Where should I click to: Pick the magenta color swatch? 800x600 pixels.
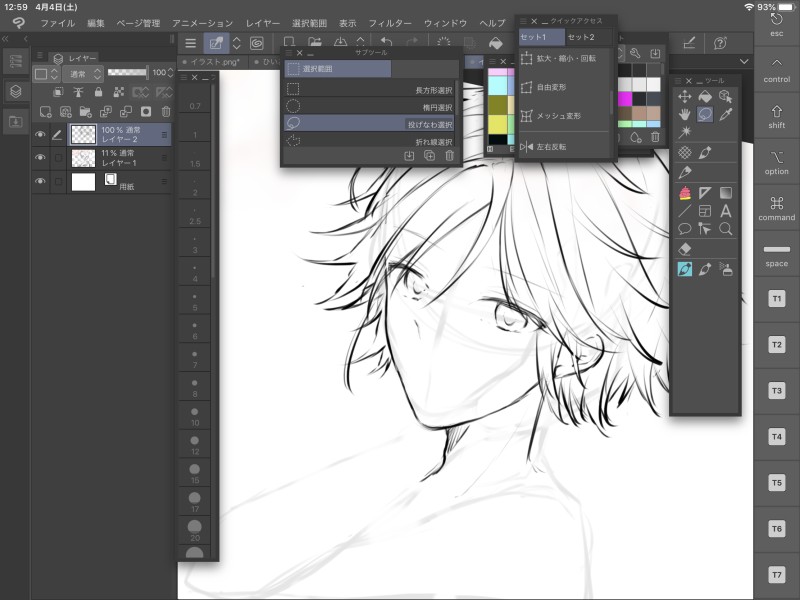[625, 98]
